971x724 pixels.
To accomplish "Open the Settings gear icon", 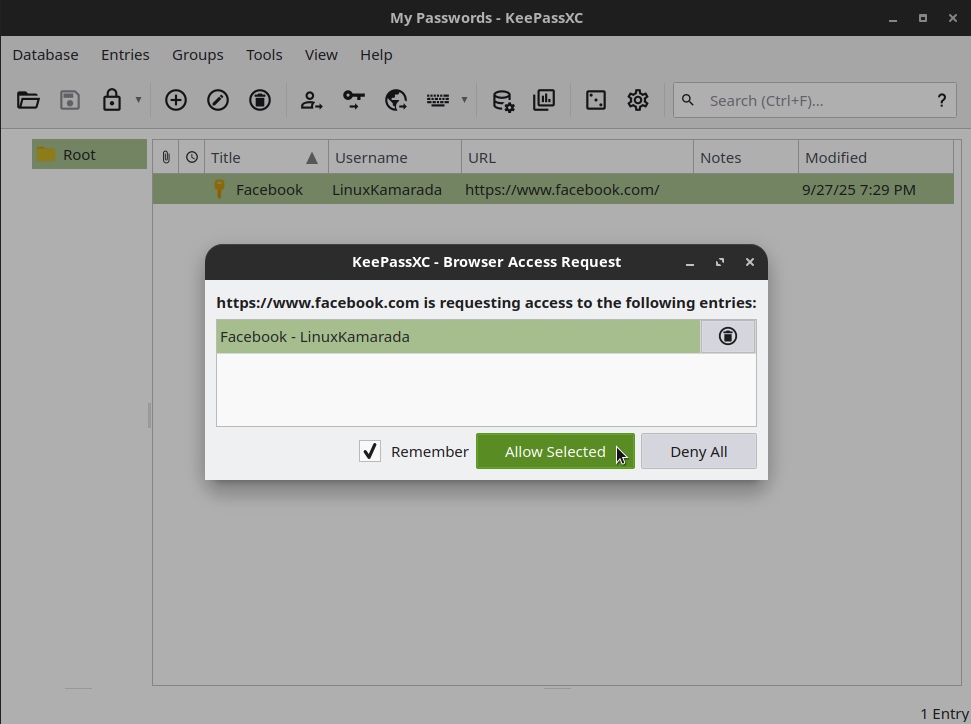I will (638, 100).
